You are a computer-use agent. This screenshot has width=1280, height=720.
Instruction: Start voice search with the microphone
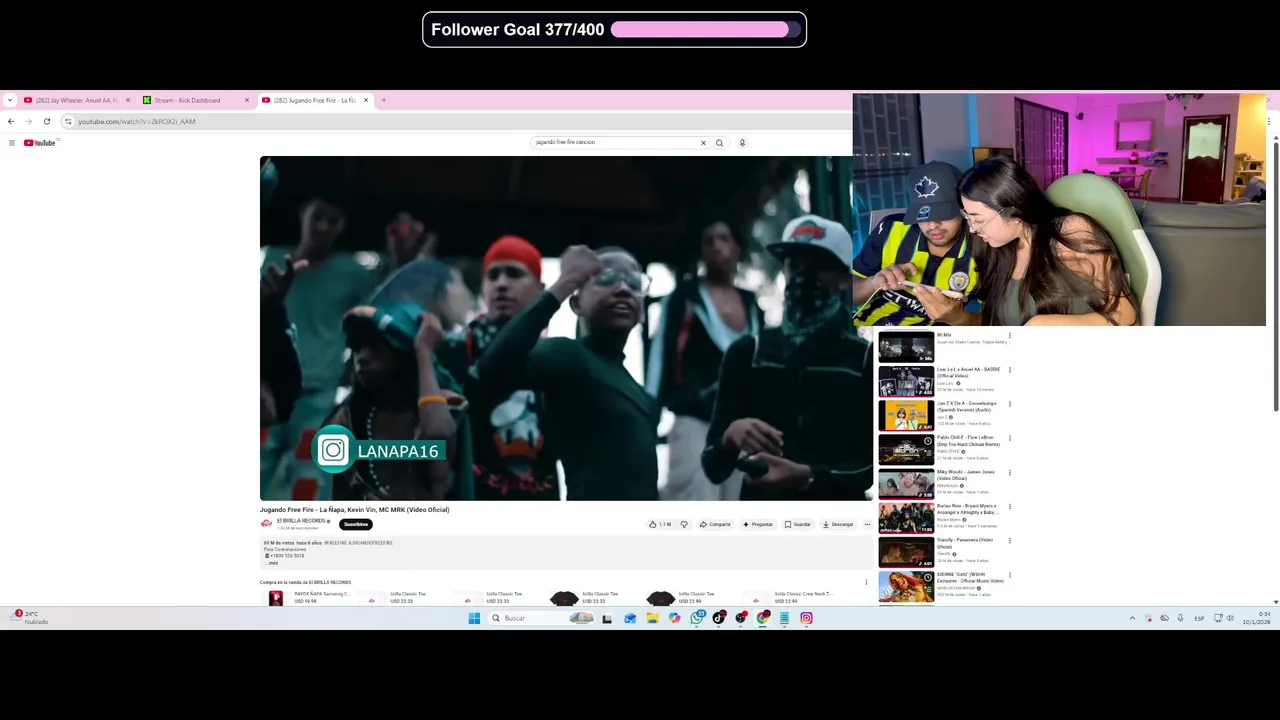coord(742,142)
